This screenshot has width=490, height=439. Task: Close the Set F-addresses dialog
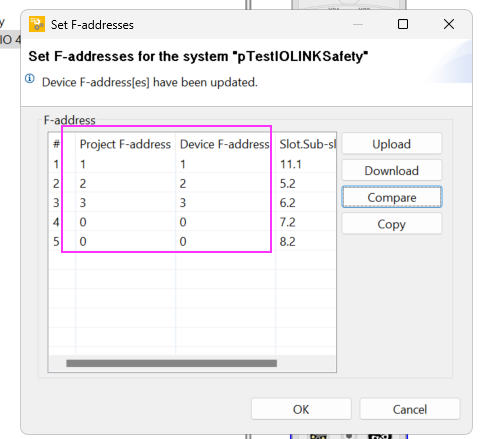tap(449, 24)
